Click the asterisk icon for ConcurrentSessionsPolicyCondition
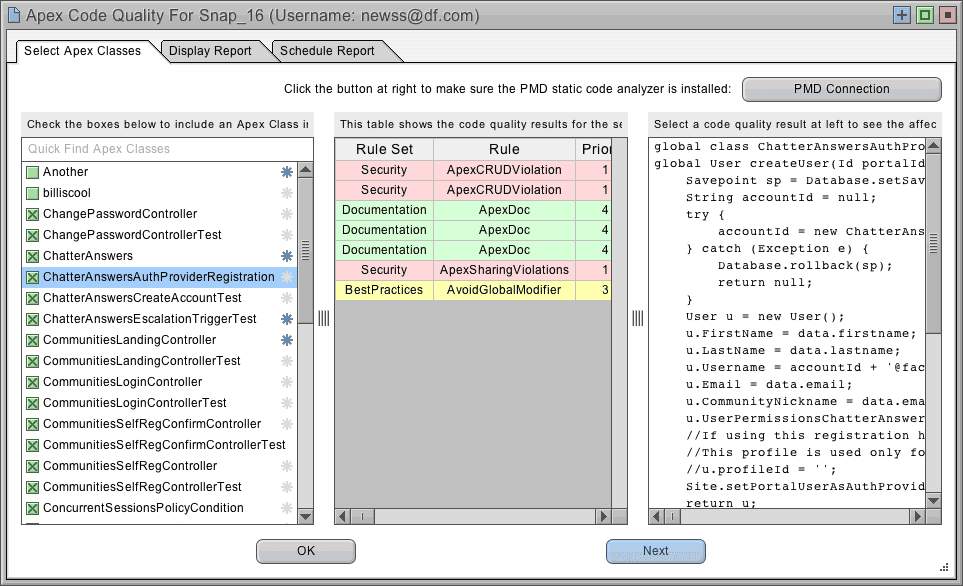This screenshot has width=963, height=586. click(287, 508)
